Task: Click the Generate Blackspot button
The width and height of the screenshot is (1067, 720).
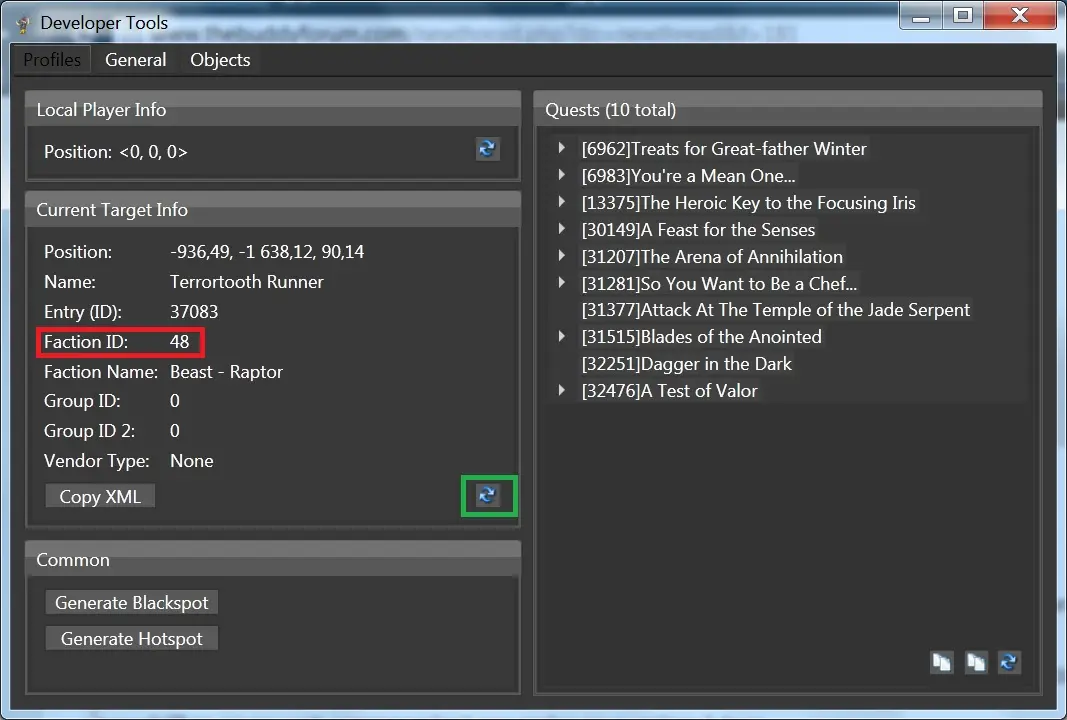Action: pyautogui.click(x=132, y=603)
